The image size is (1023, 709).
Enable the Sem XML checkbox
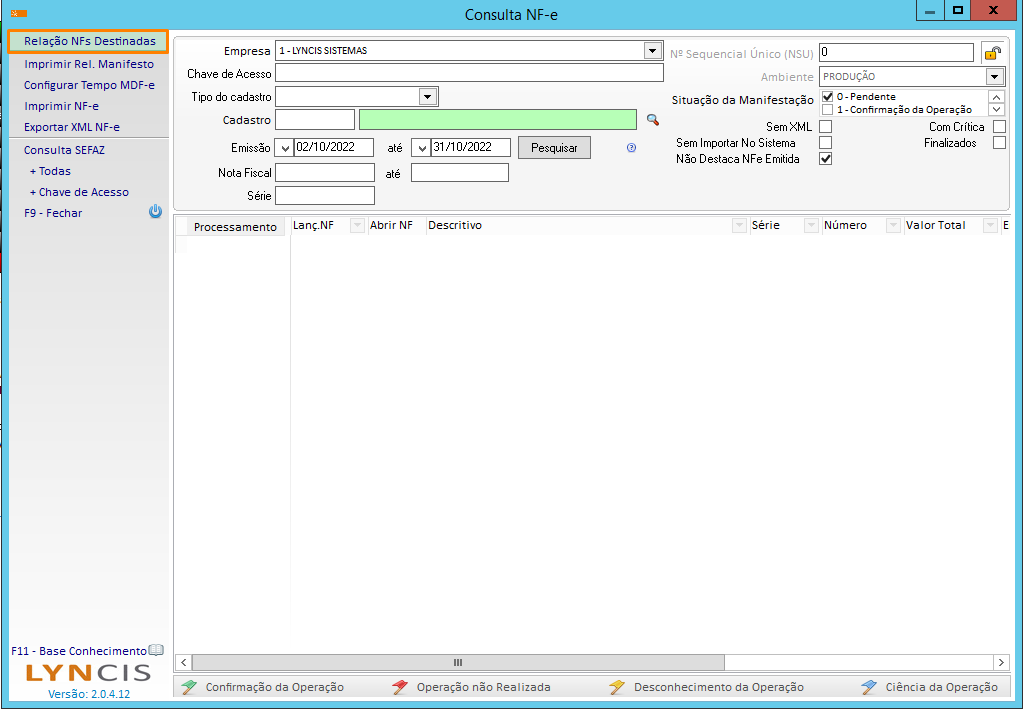click(825, 127)
